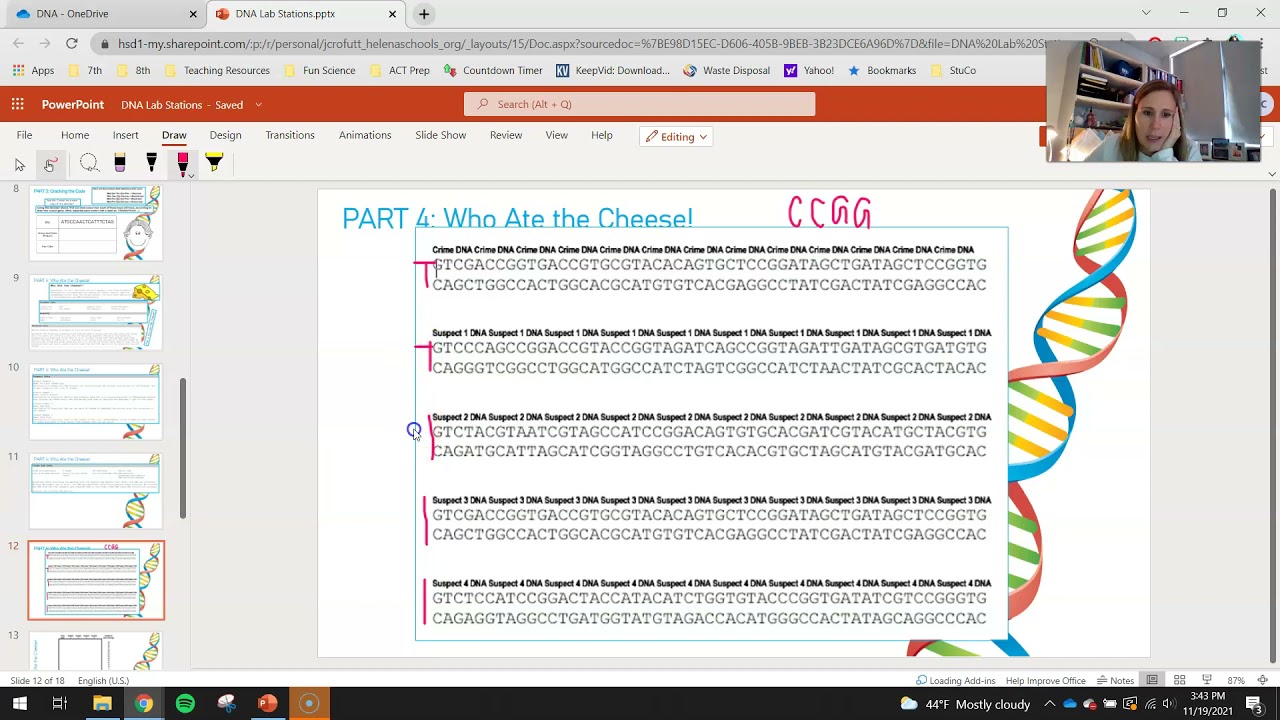The image size is (1280, 720).
Task: Select slide 11 thumbnail
Action: coord(96,491)
